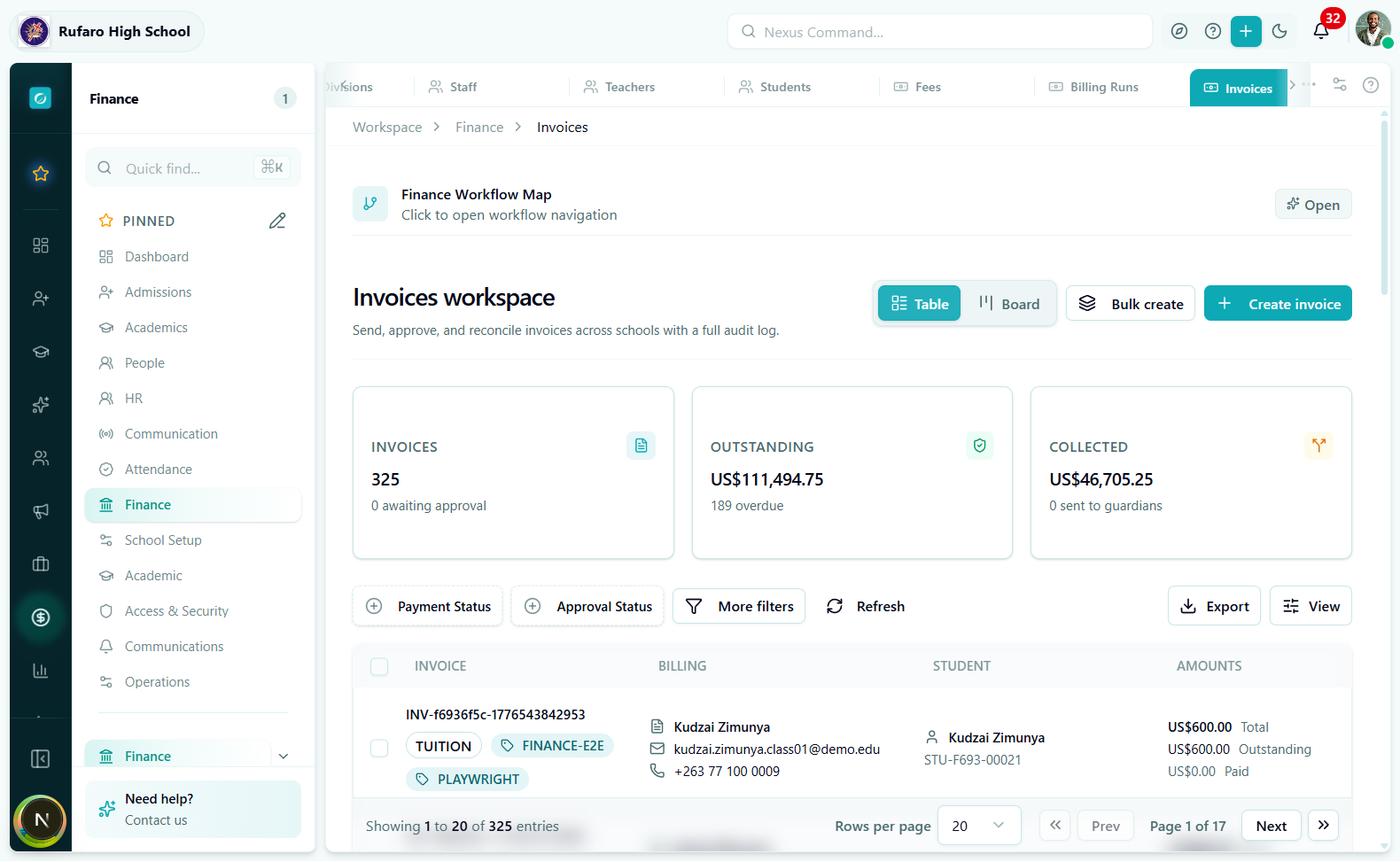Open help question mark in top bar

[x=1213, y=32]
